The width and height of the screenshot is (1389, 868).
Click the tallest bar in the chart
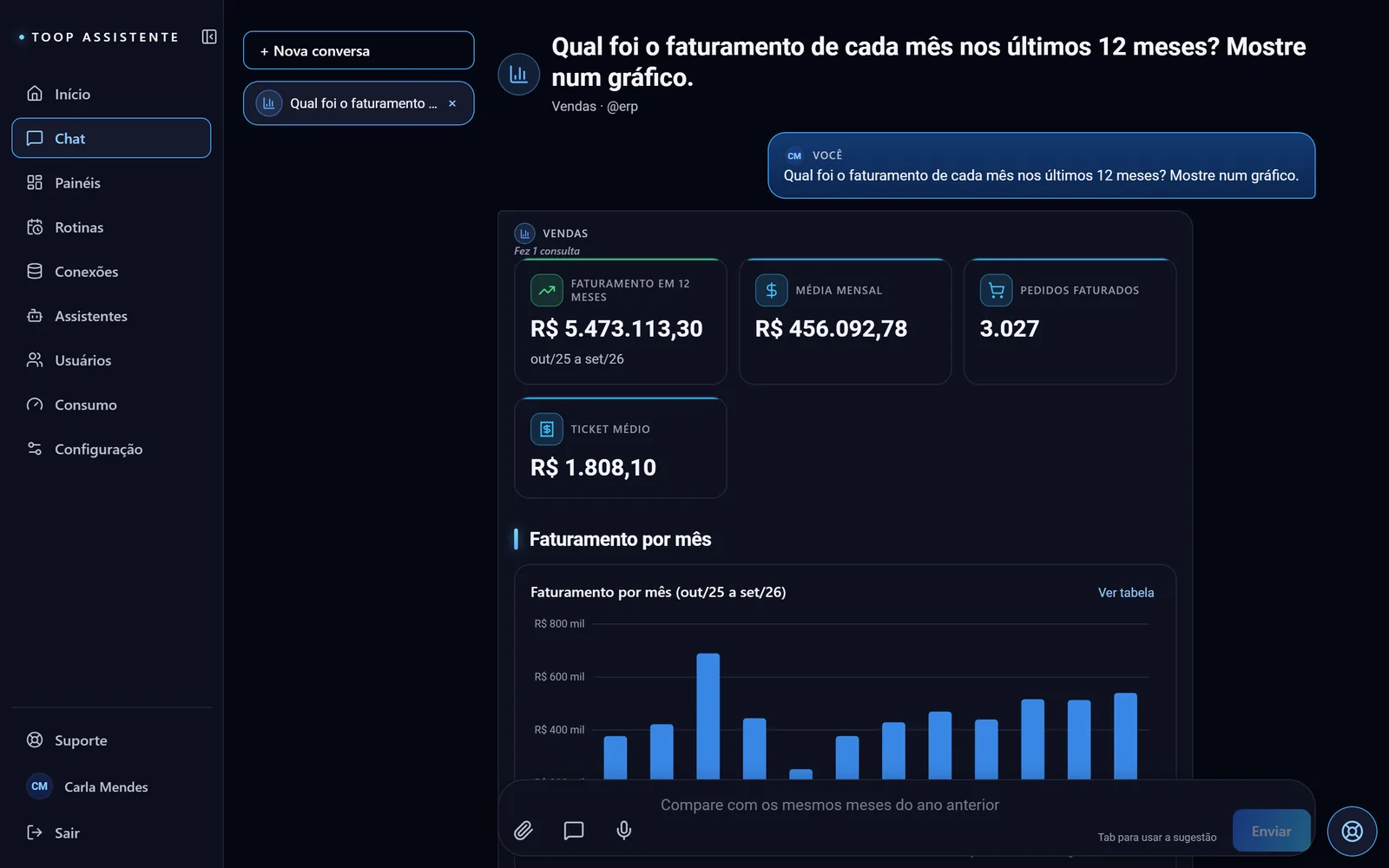click(x=708, y=716)
